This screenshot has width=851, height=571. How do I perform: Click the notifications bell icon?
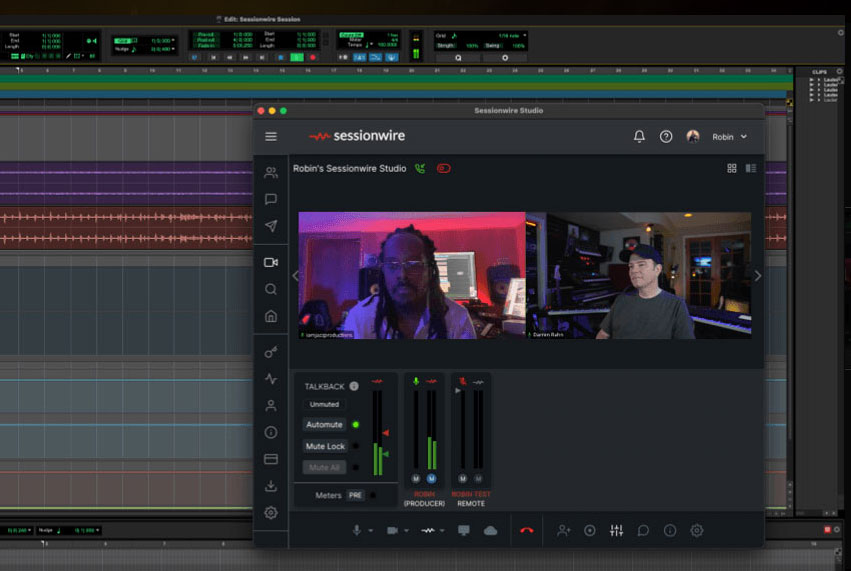pyautogui.click(x=639, y=136)
